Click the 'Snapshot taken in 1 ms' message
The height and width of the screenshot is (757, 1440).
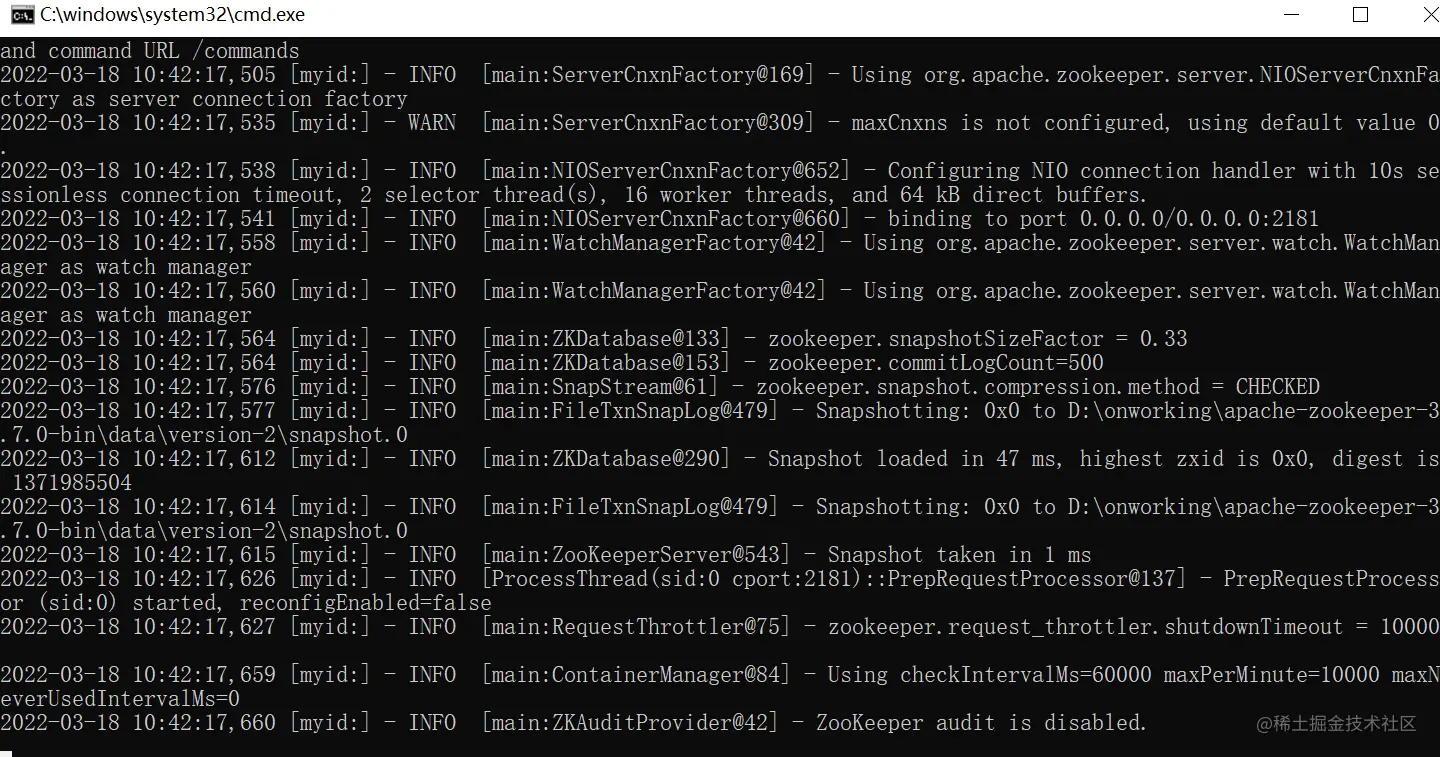point(958,555)
